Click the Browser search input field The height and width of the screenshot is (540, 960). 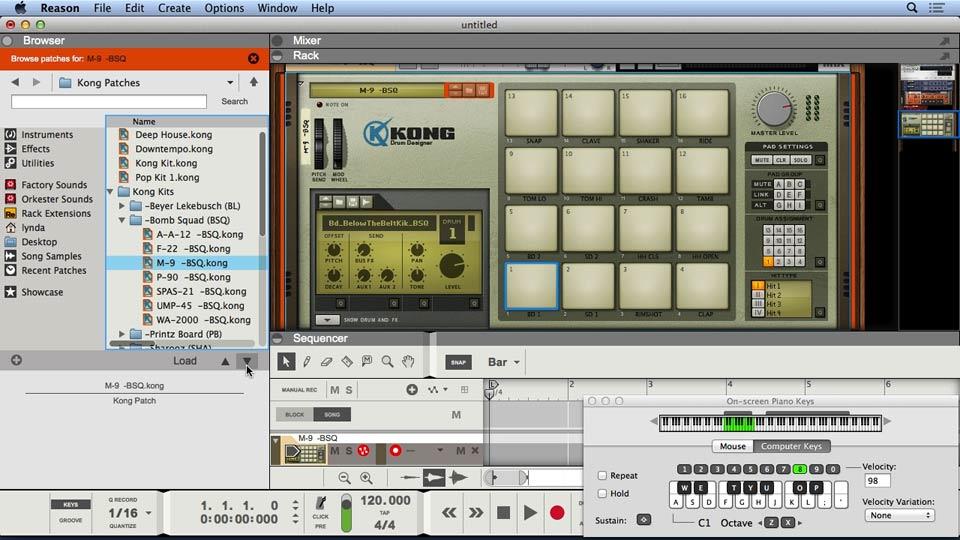[x=109, y=101]
